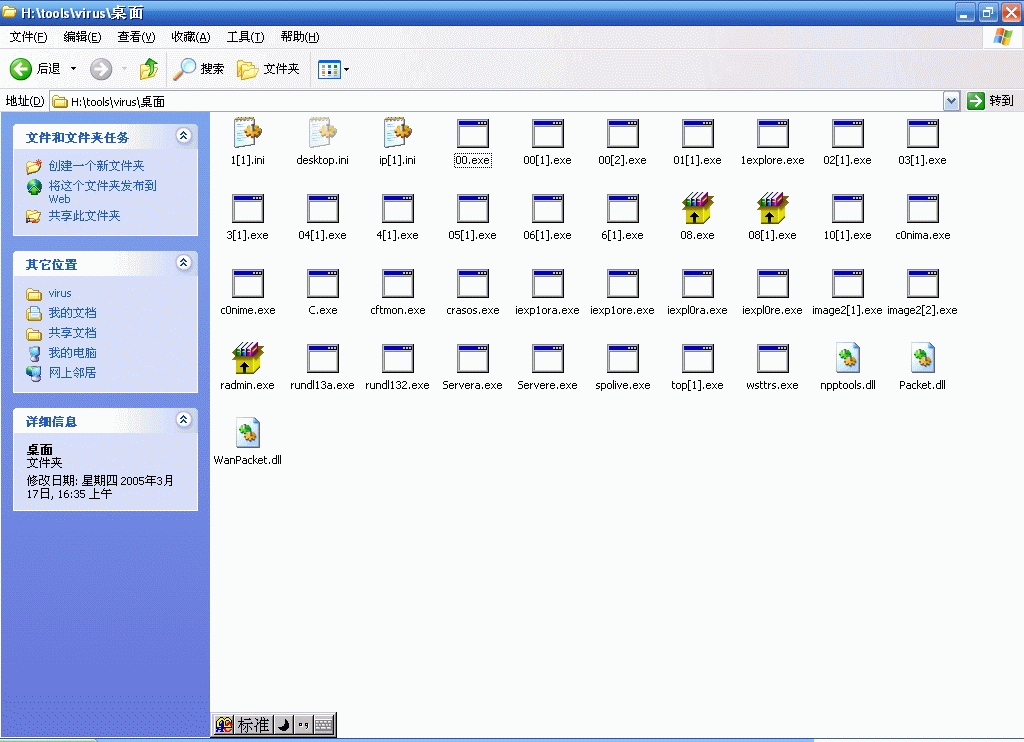Viewport: 1024px width, 742px height.
Task: Click 共享此文件夹 link
Action: tap(84, 216)
